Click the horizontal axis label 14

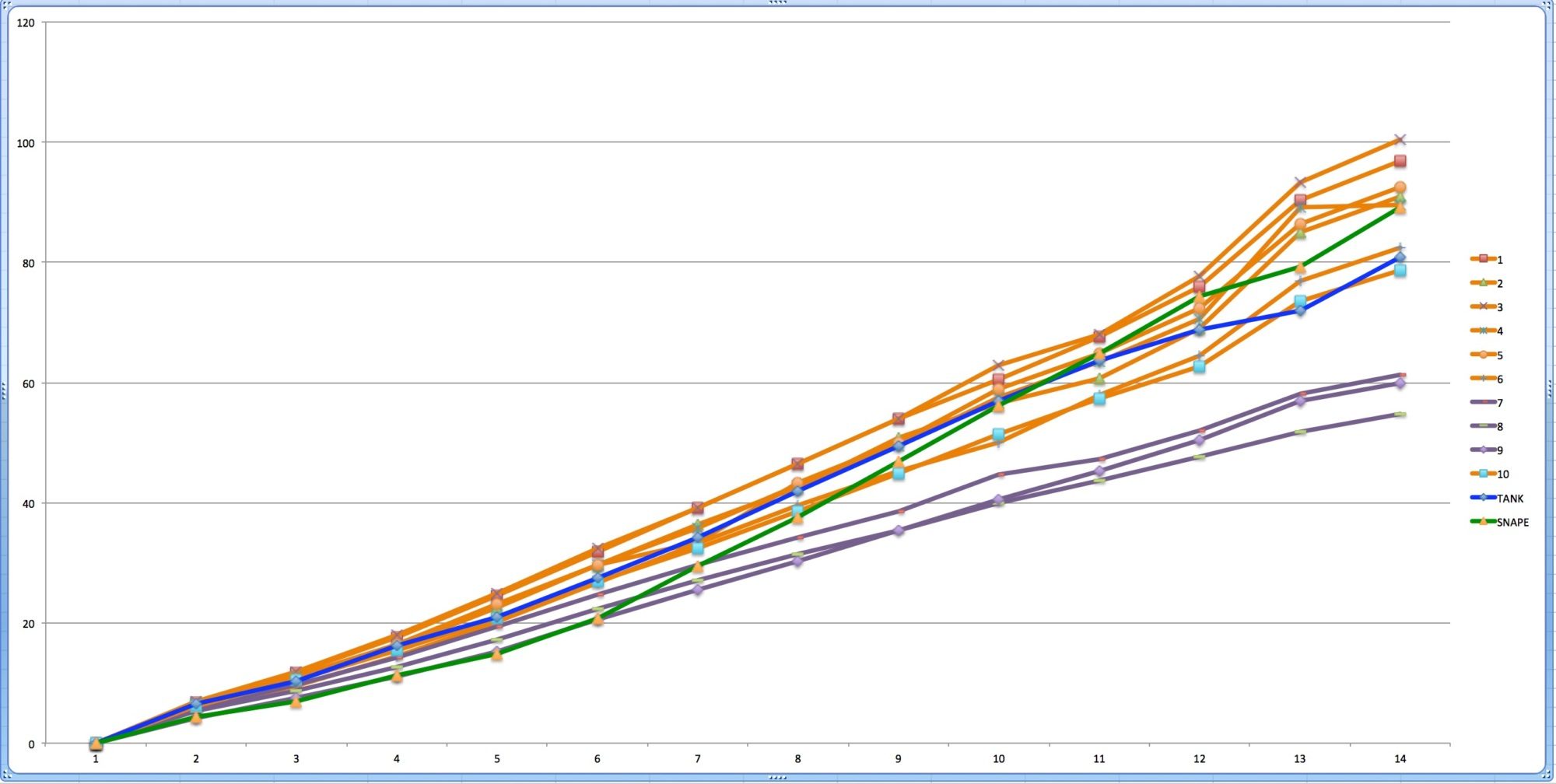[x=1400, y=759]
